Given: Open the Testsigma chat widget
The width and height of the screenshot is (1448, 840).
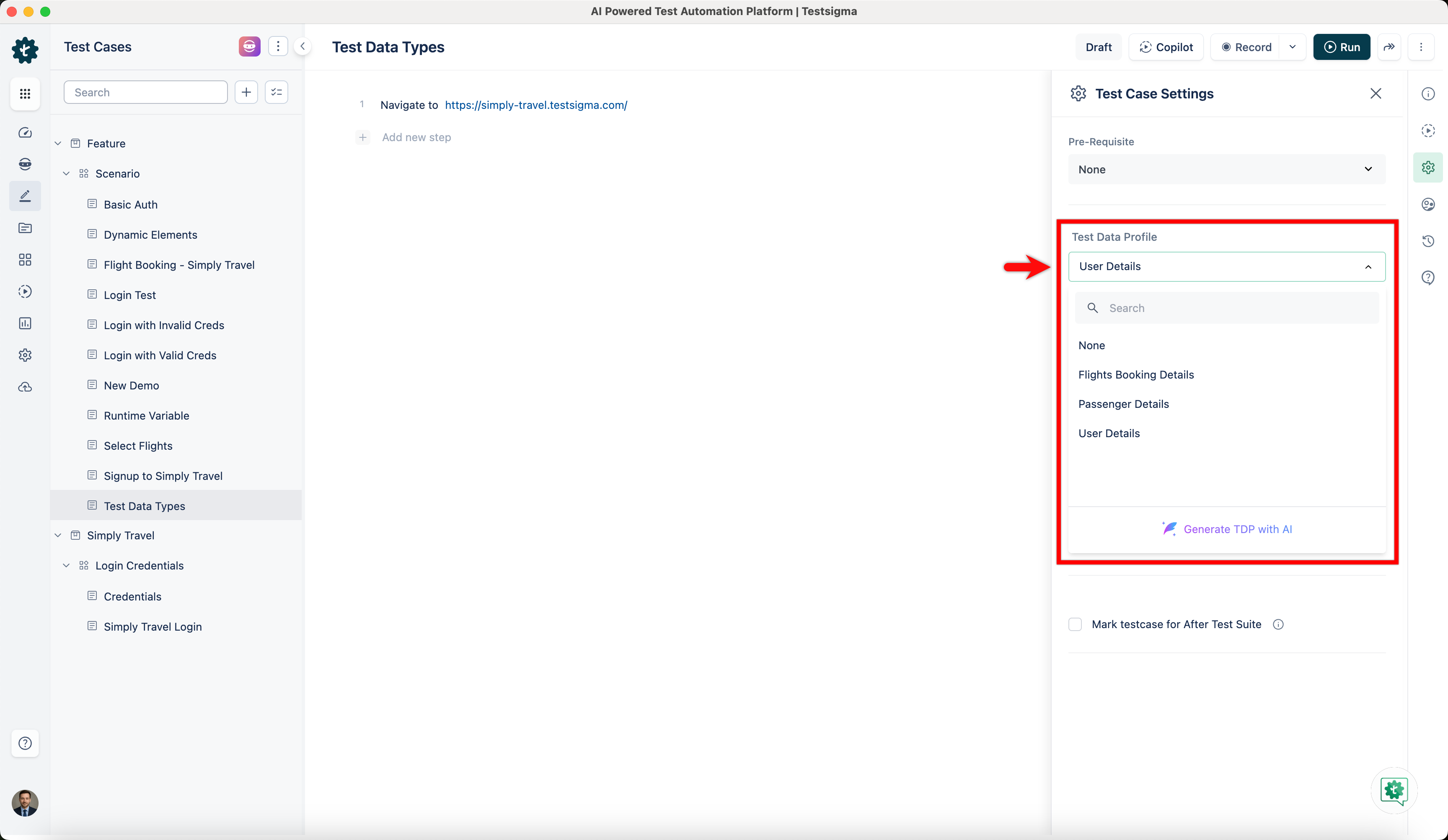Looking at the screenshot, I should (1394, 791).
